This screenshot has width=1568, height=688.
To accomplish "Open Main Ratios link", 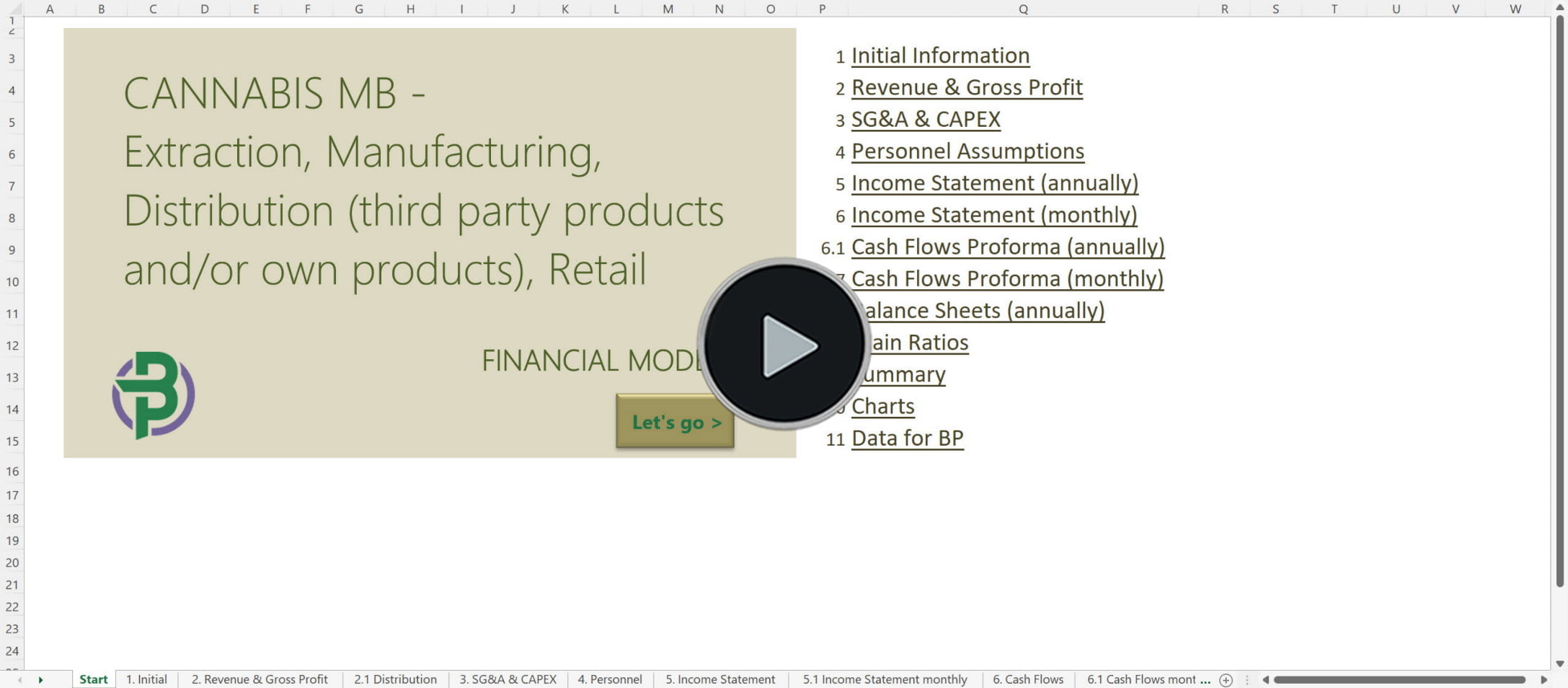I will [918, 343].
